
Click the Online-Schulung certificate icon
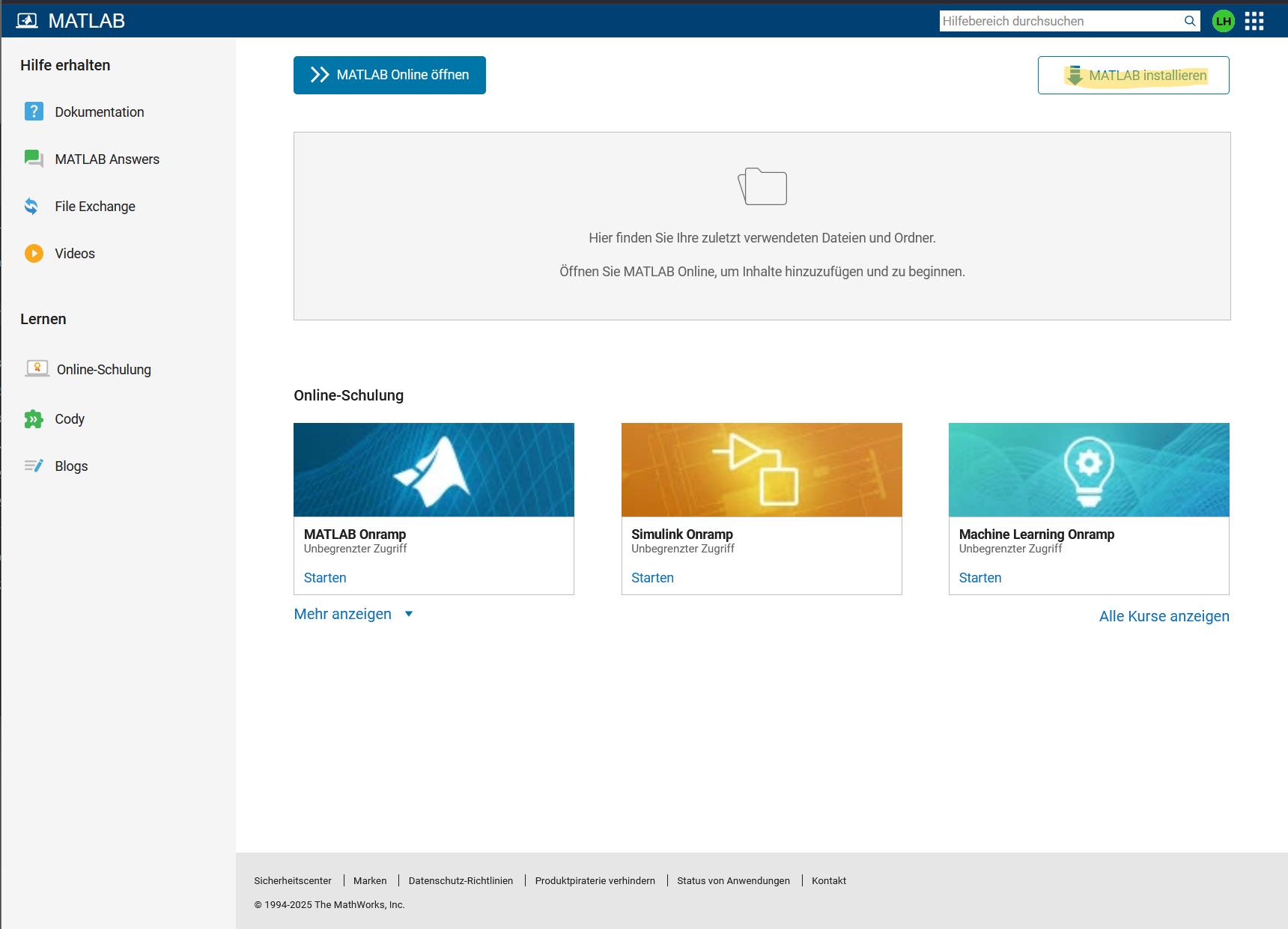[x=37, y=368]
